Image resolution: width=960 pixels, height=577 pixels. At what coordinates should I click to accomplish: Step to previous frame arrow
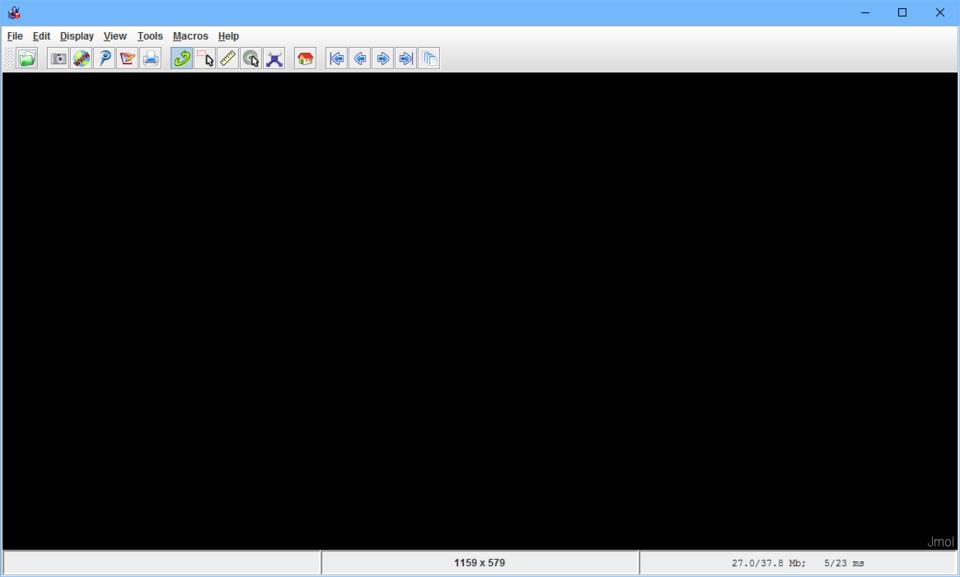(360, 59)
